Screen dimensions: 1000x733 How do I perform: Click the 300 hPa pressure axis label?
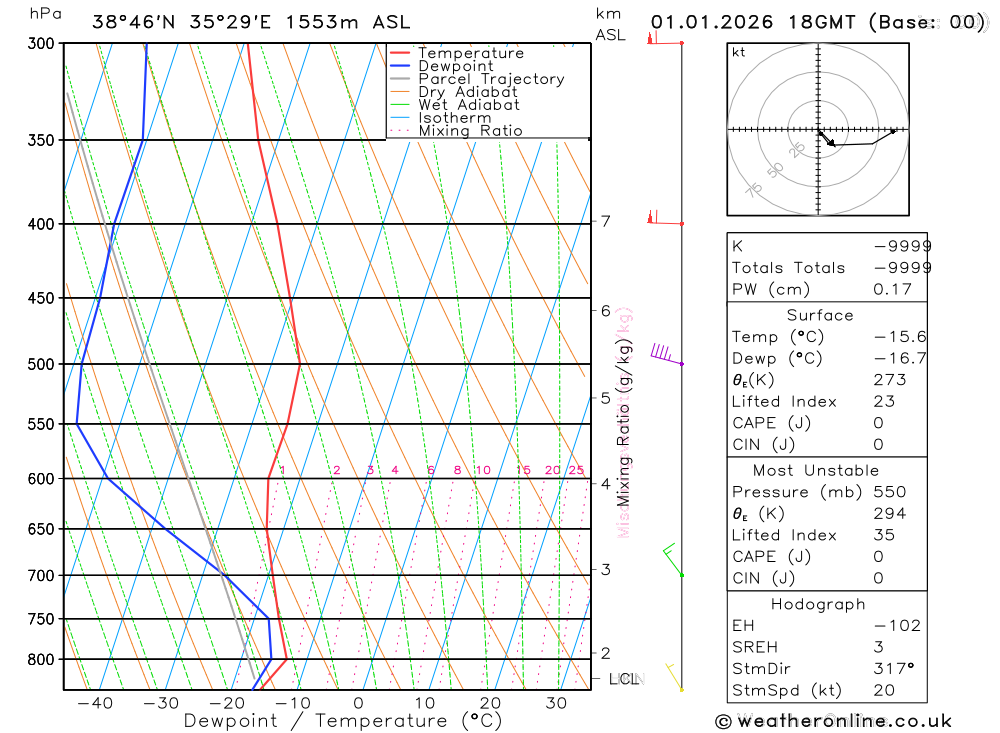tap(41, 43)
